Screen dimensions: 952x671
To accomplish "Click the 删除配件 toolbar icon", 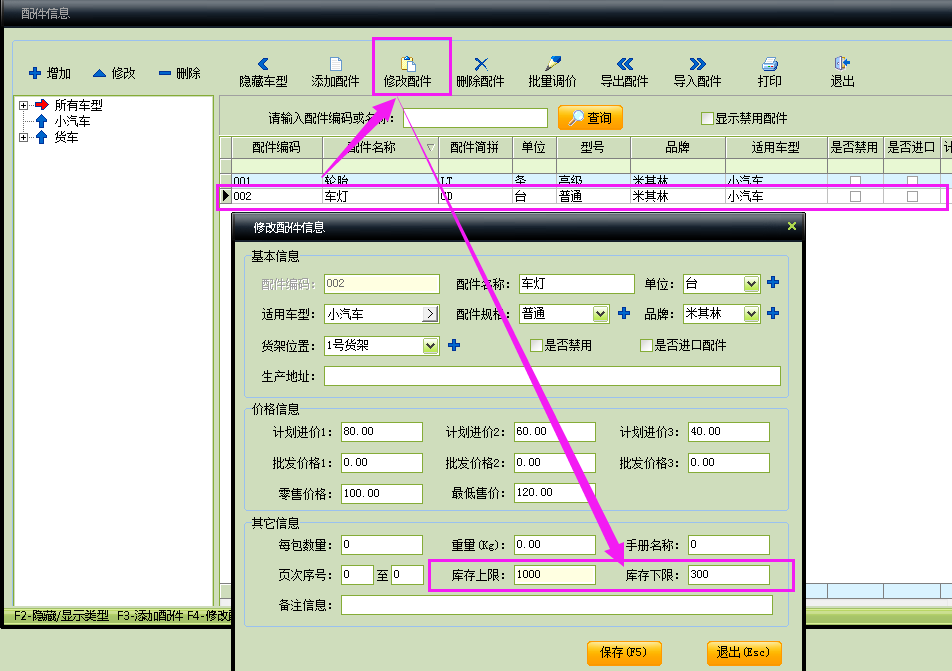I will click(480, 64).
